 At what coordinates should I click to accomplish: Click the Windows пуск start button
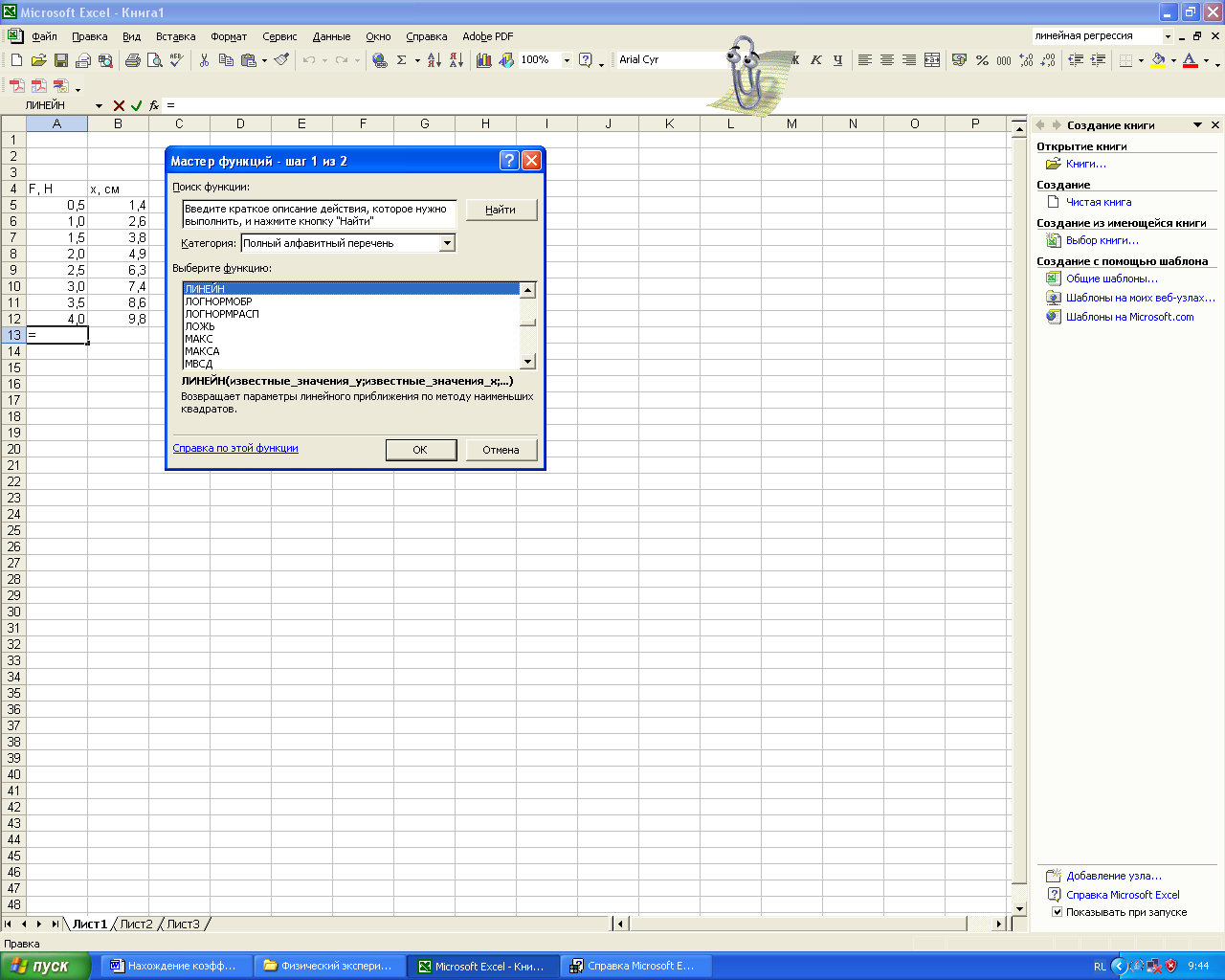(46, 966)
